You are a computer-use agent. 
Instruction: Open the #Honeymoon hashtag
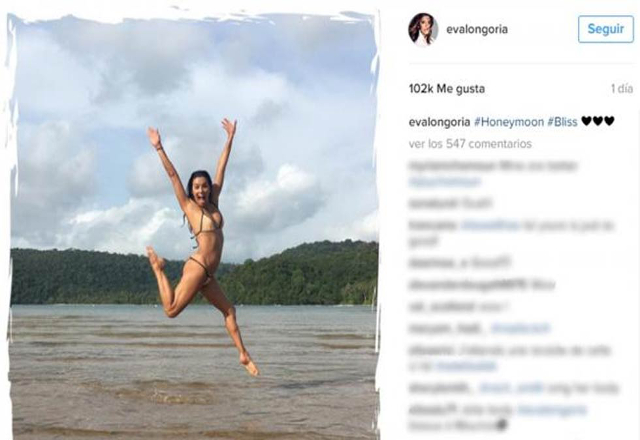pos(509,122)
